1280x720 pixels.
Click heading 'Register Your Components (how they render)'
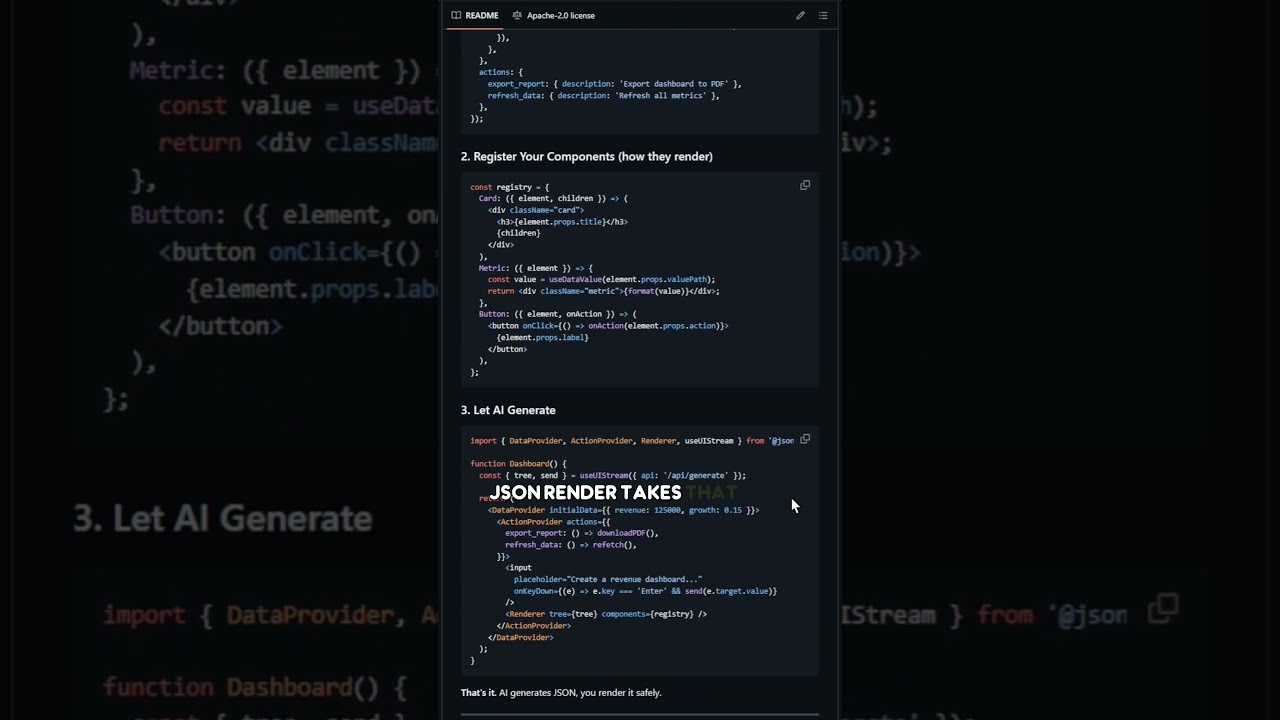click(x=587, y=156)
